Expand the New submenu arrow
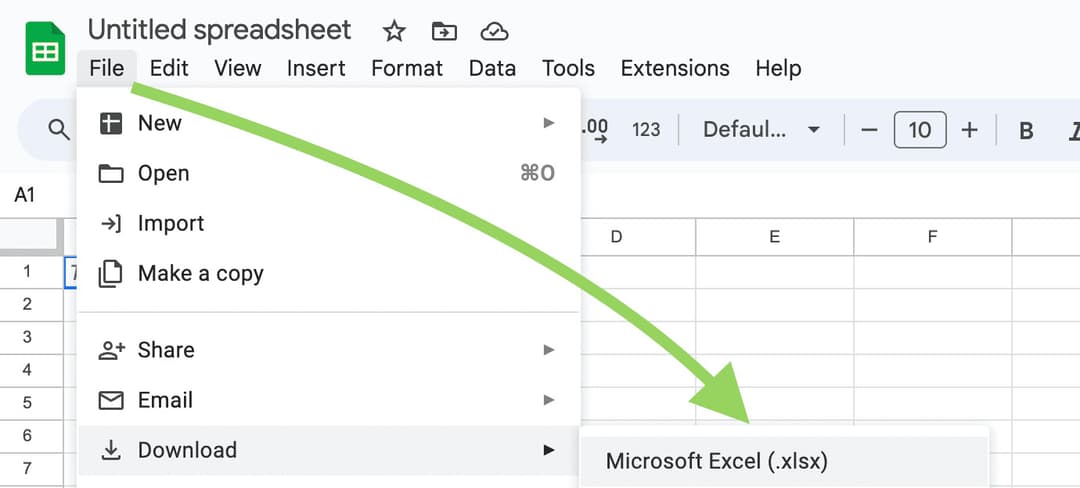This screenshot has width=1080, height=488. point(549,123)
